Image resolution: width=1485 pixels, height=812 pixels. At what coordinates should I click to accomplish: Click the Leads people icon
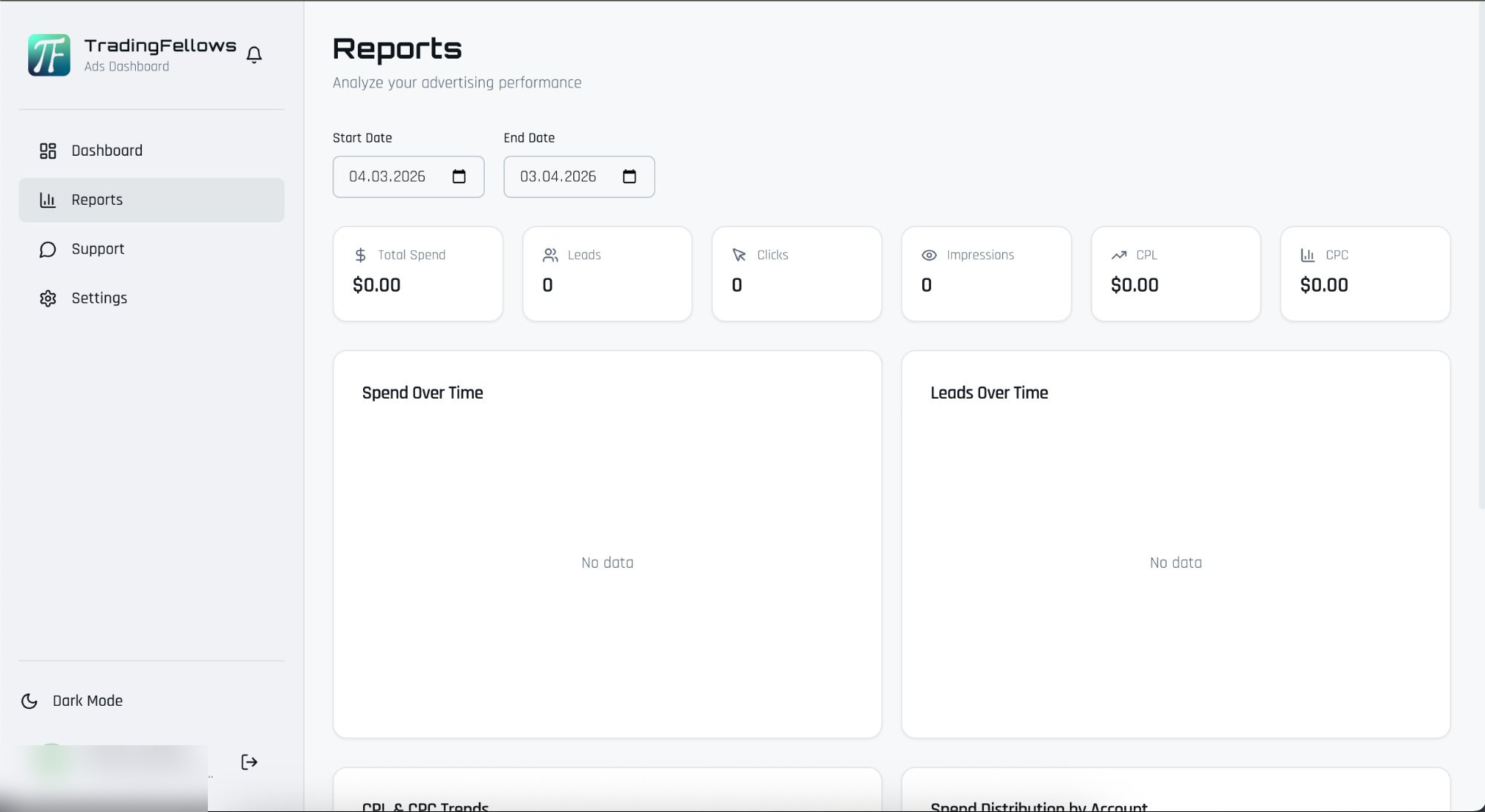click(550, 255)
